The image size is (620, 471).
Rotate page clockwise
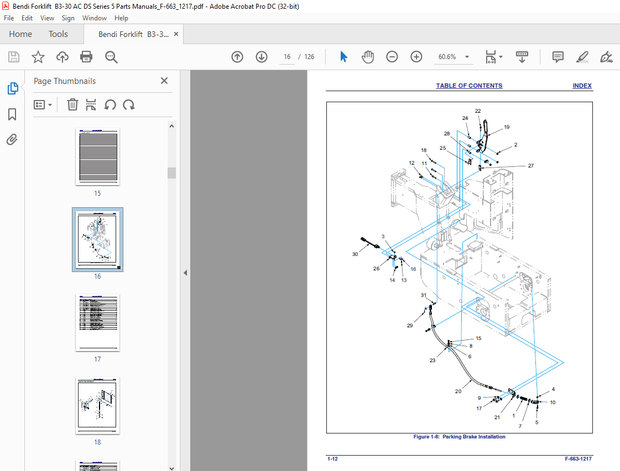[x=129, y=105]
